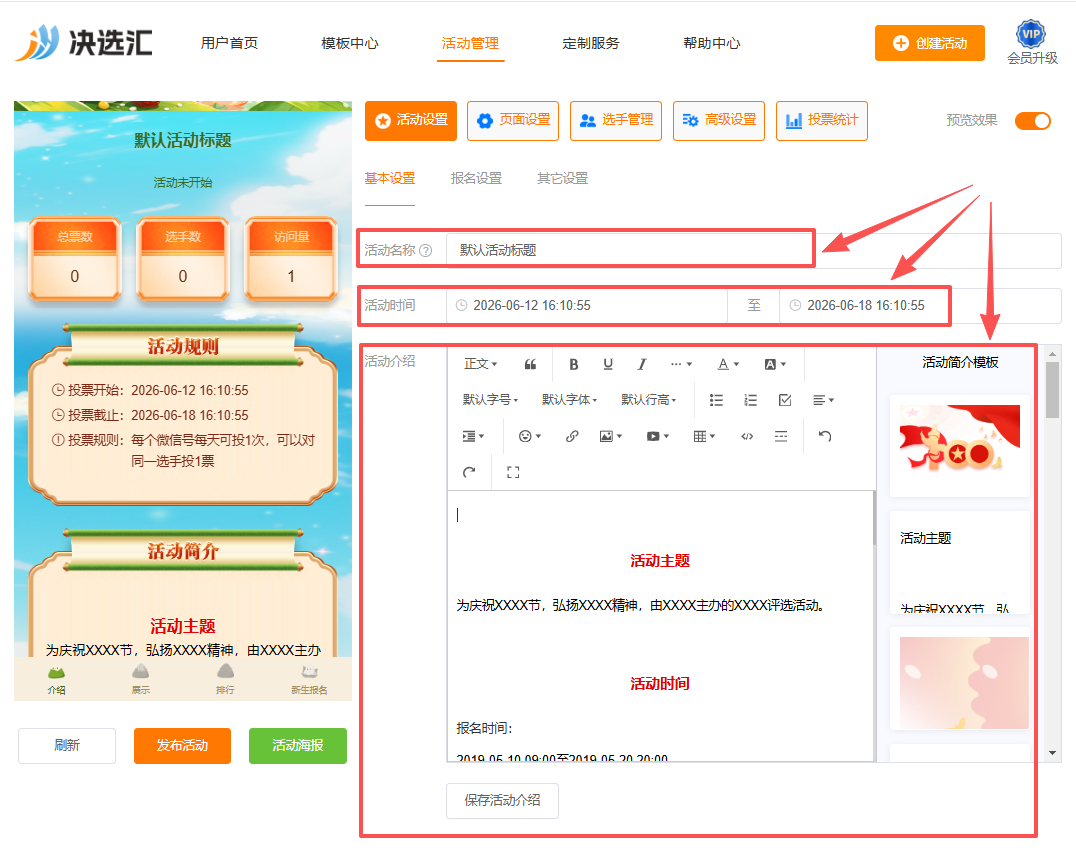Insert ordered numbered list
This screenshot has width=1076, height=851.
[x=751, y=400]
